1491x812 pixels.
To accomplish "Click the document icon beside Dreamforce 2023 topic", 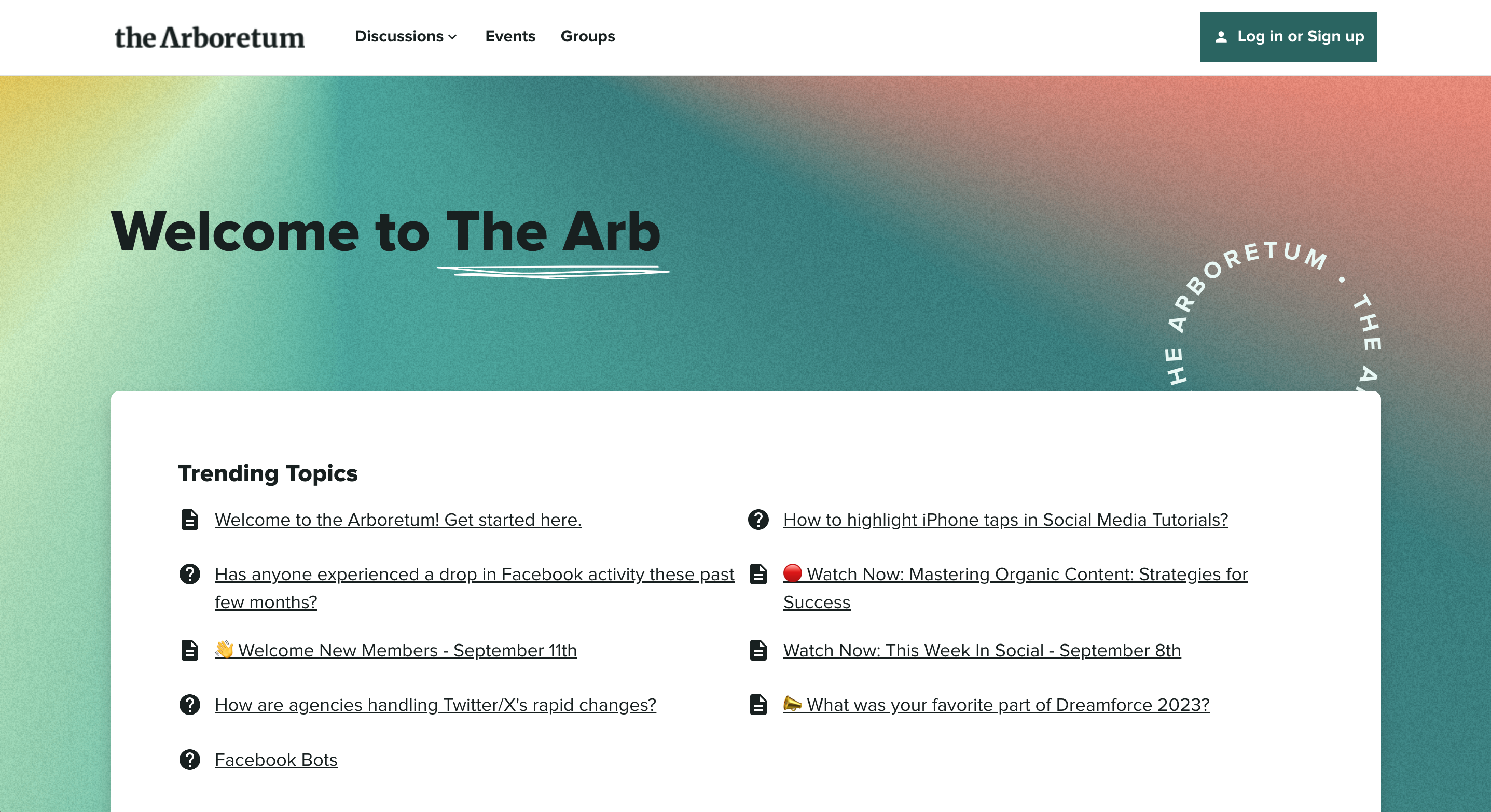I will click(x=758, y=705).
